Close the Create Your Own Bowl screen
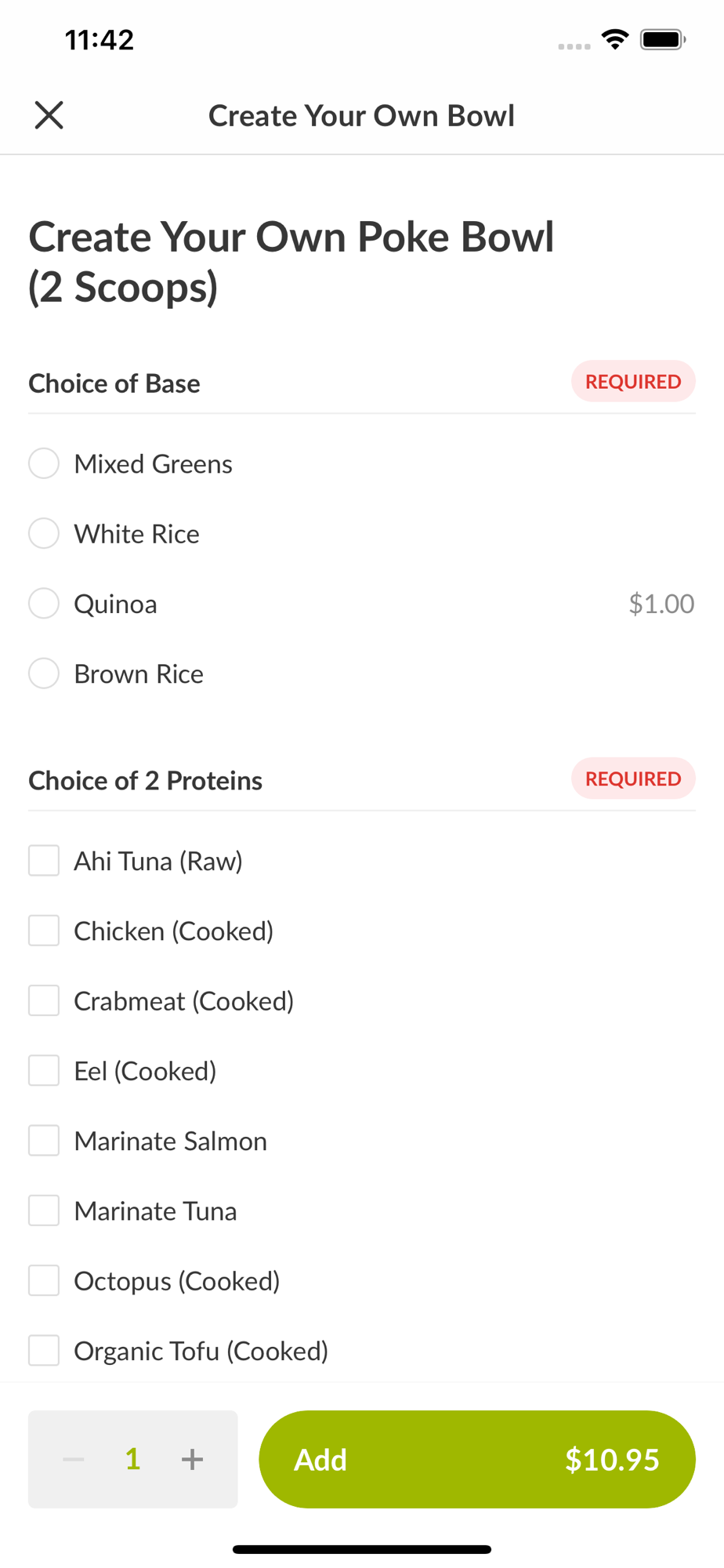Image resolution: width=724 pixels, height=1568 pixels. pos(49,115)
